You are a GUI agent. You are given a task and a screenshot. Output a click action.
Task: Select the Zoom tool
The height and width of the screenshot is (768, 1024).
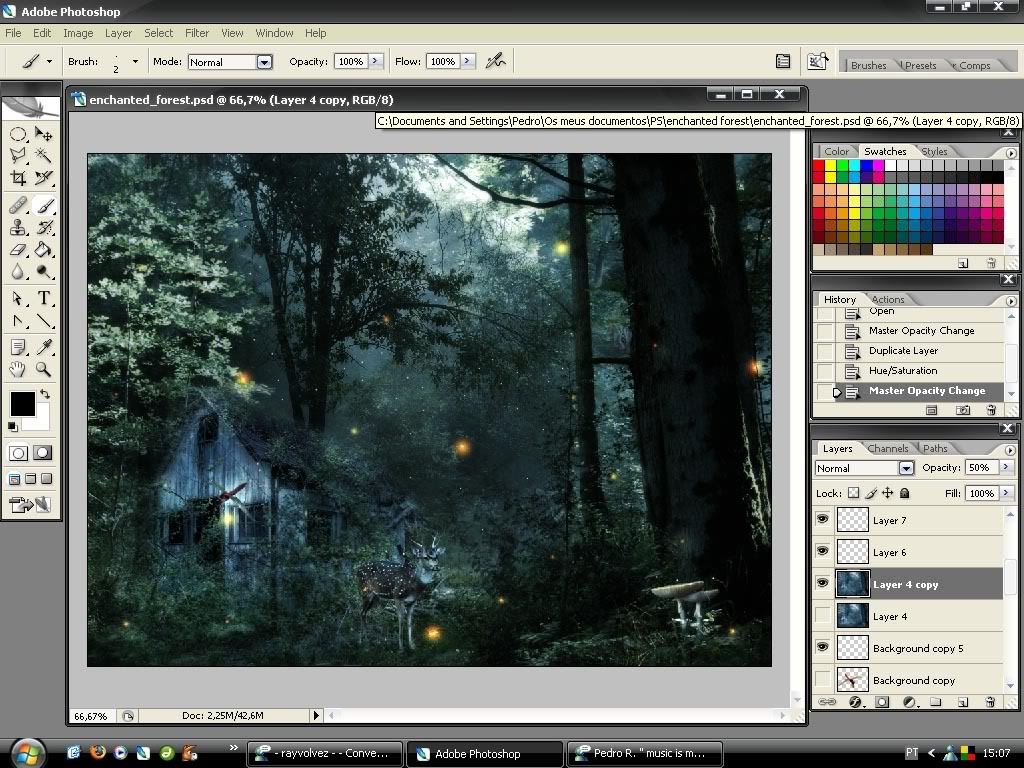point(44,369)
